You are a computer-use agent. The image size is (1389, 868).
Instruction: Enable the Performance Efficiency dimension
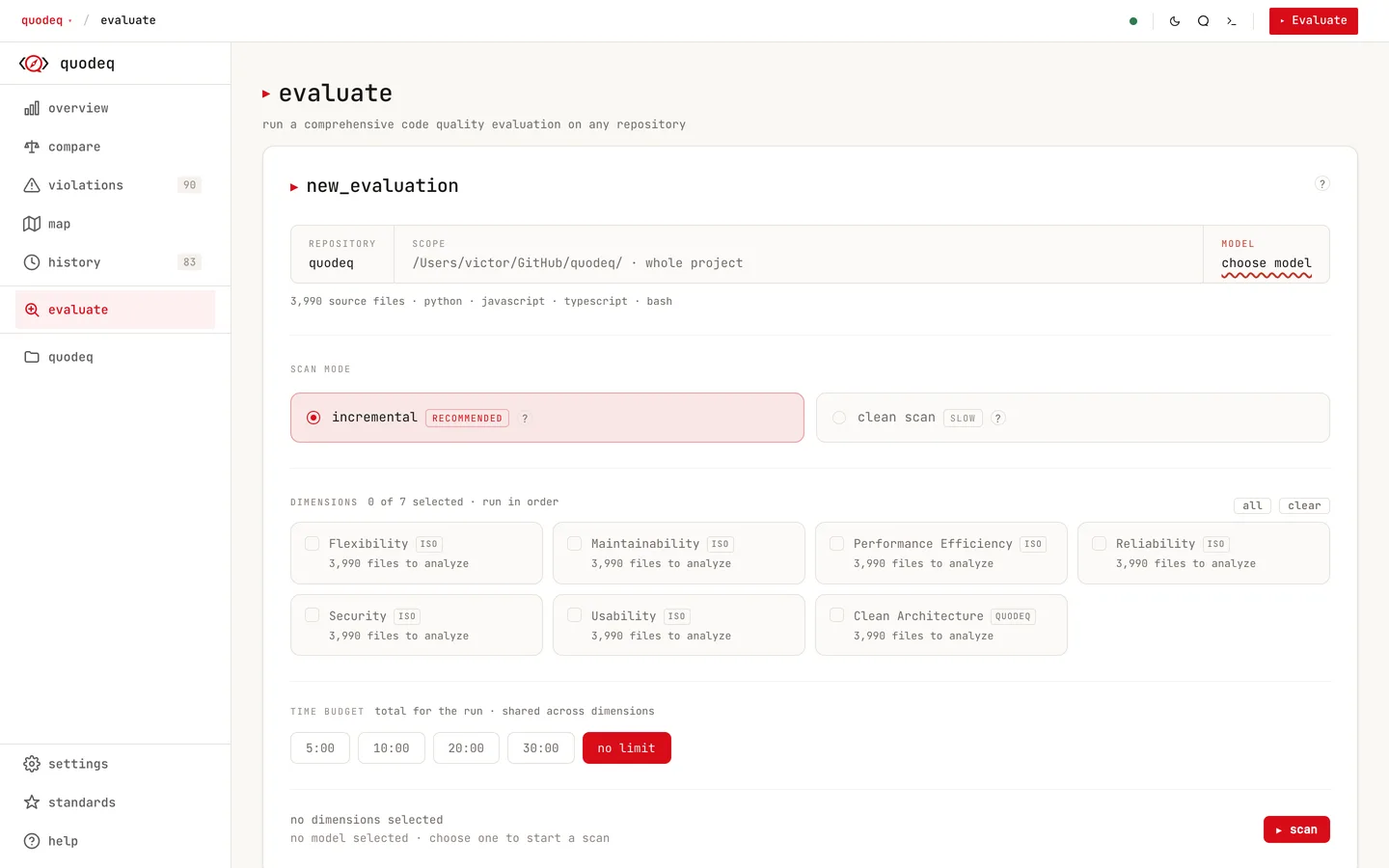(837, 544)
